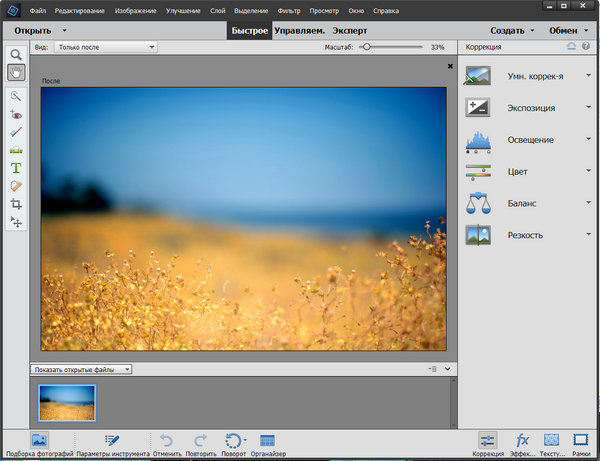Switch to the Эксперт mode tab
Screen dimensions: 600x461
tap(350, 30)
